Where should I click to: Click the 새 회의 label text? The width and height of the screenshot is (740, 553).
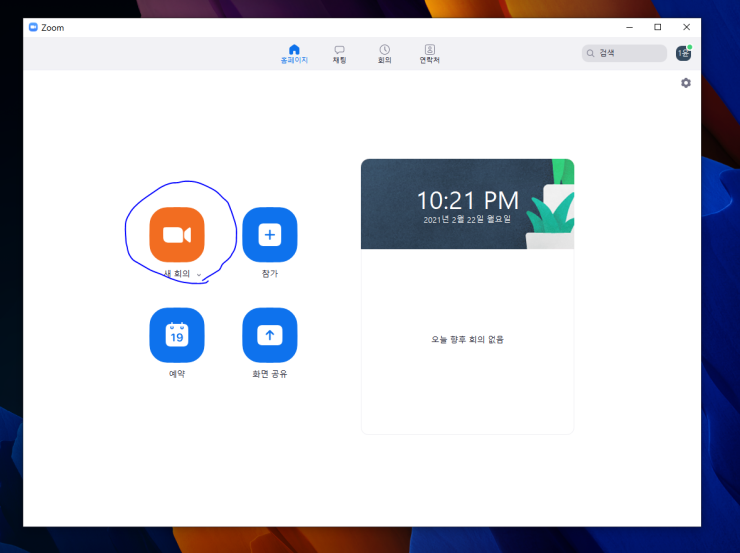point(177,274)
